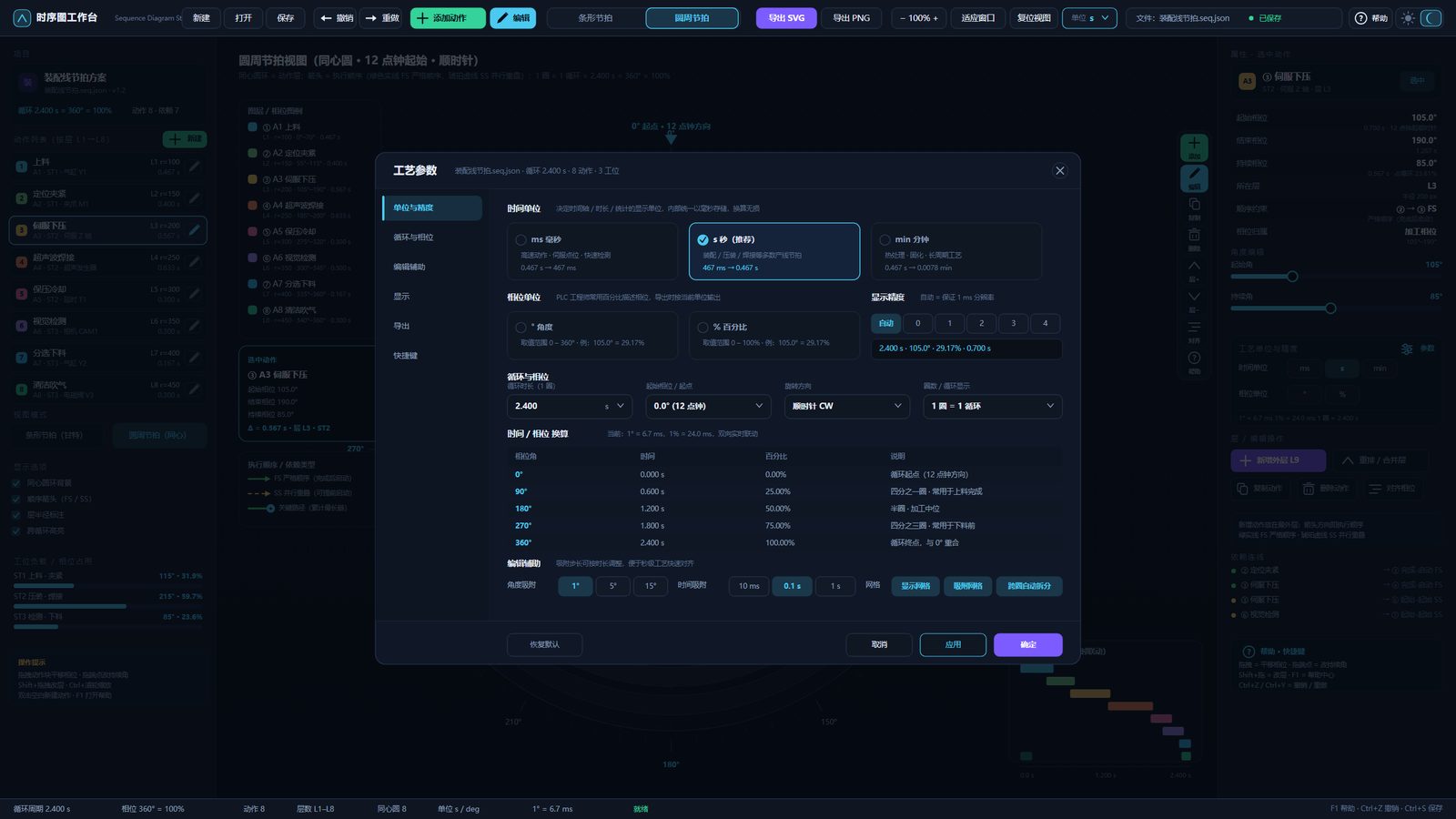Click the 重做 redo arrow button
The width and height of the screenshot is (1456, 819).
381,18
